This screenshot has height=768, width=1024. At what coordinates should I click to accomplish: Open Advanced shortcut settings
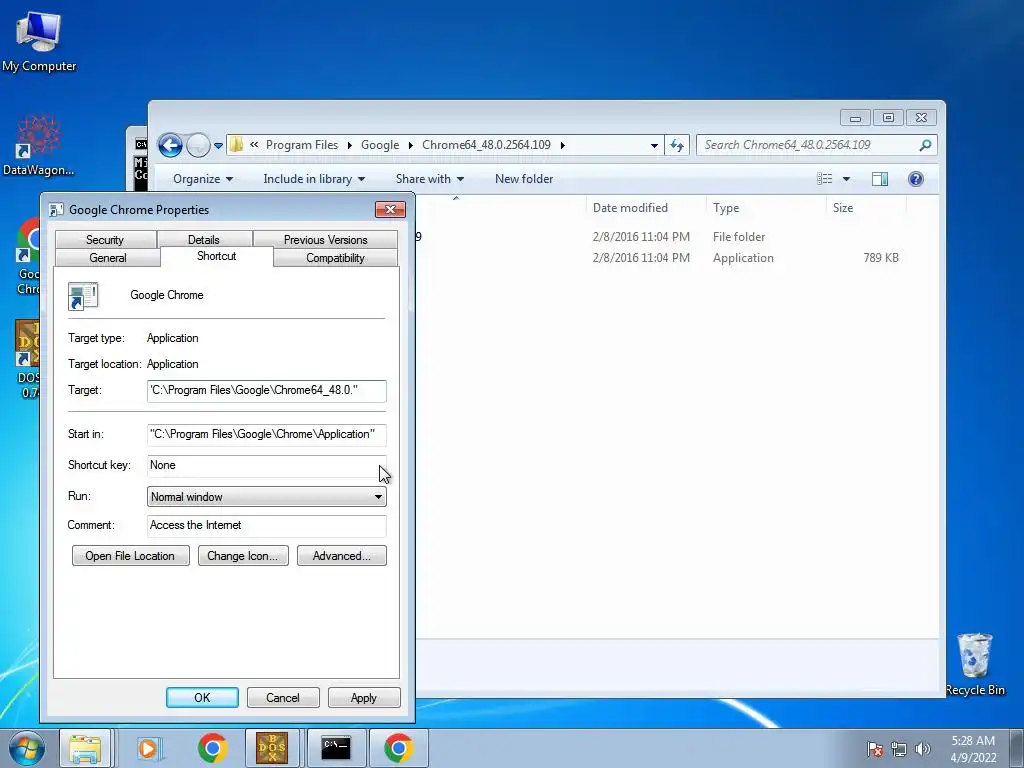[x=342, y=556]
